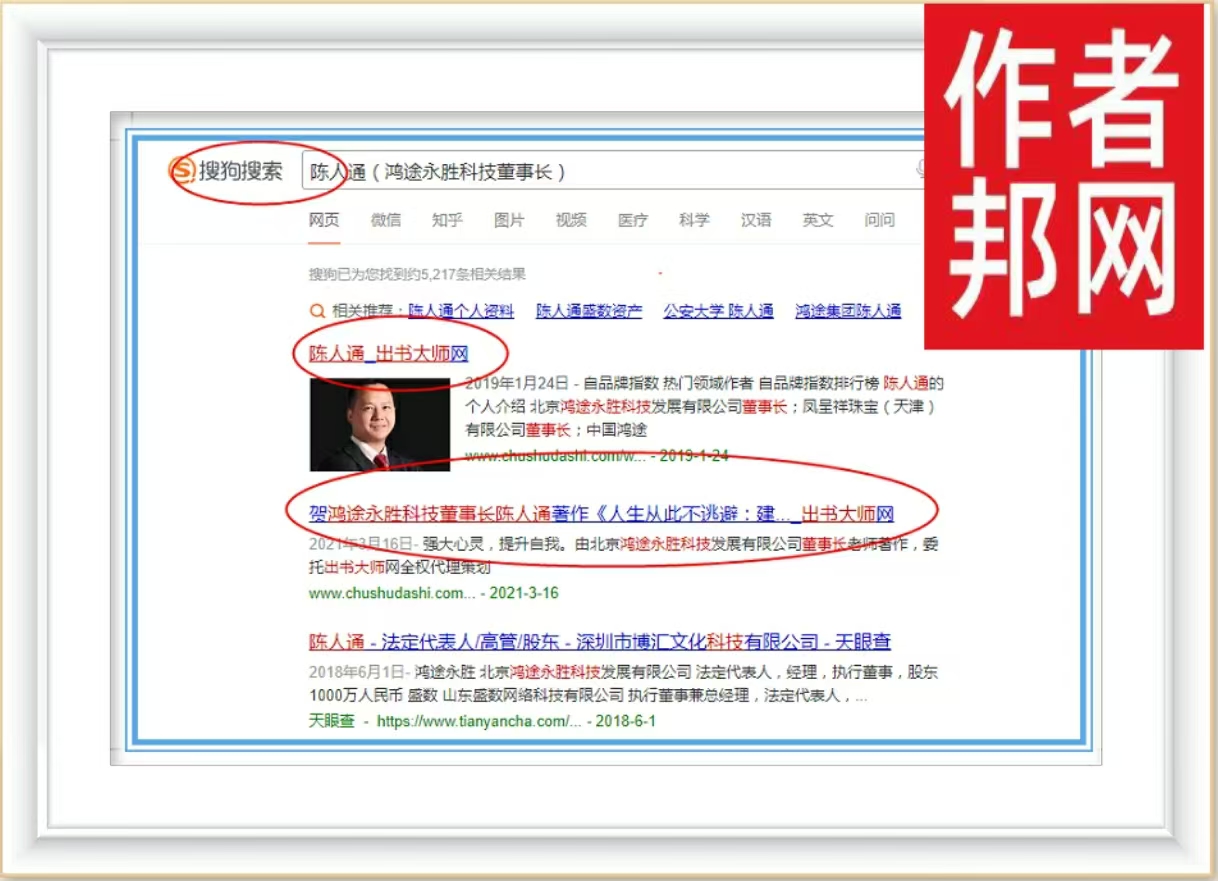This screenshot has width=1218, height=881.
Task: Click related suggestion 陈人通个人资料
Action: click(x=461, y=311)
